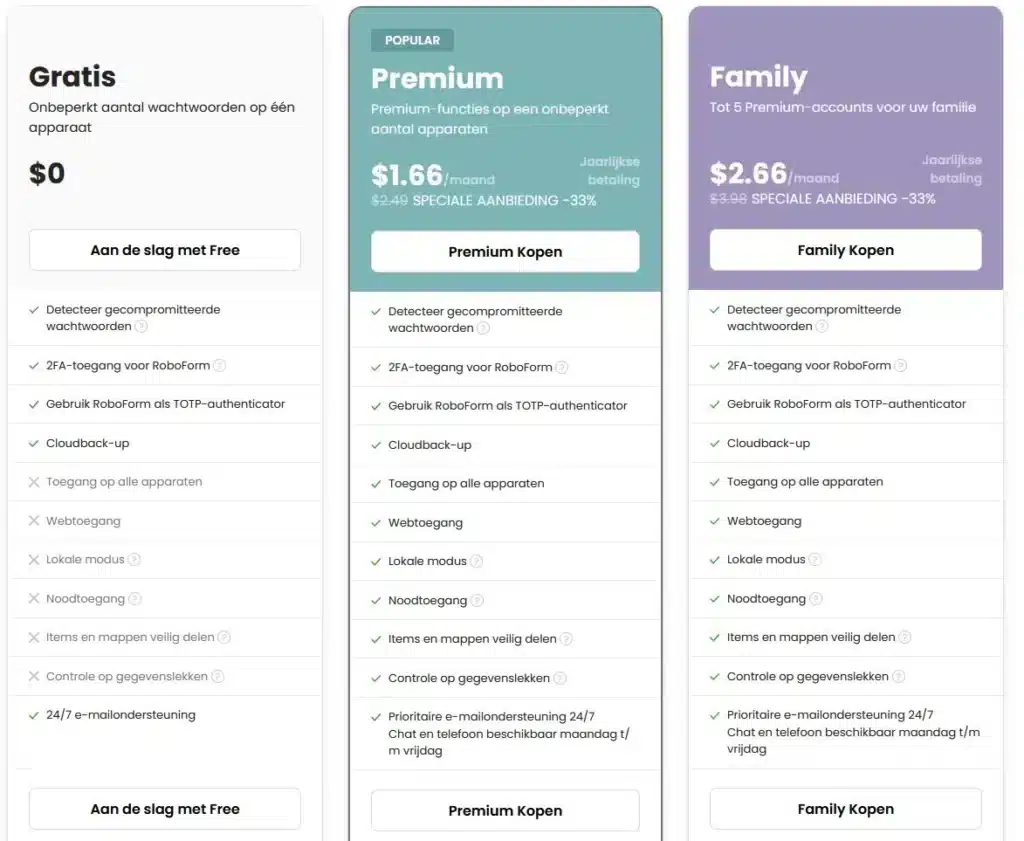This screenshot has width=1024, height=841.
Task: Click help icon next to Controle op gegevenslekken in Family
Action: click(x=899, y=676)
